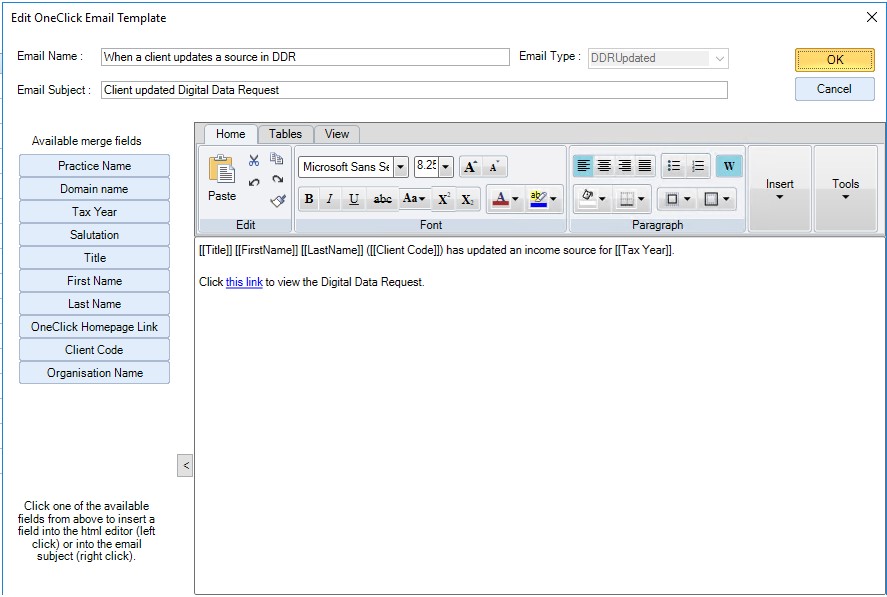Insert the Practice Name merge field
Screen dimensions: 887x597
tap(94, 166)
